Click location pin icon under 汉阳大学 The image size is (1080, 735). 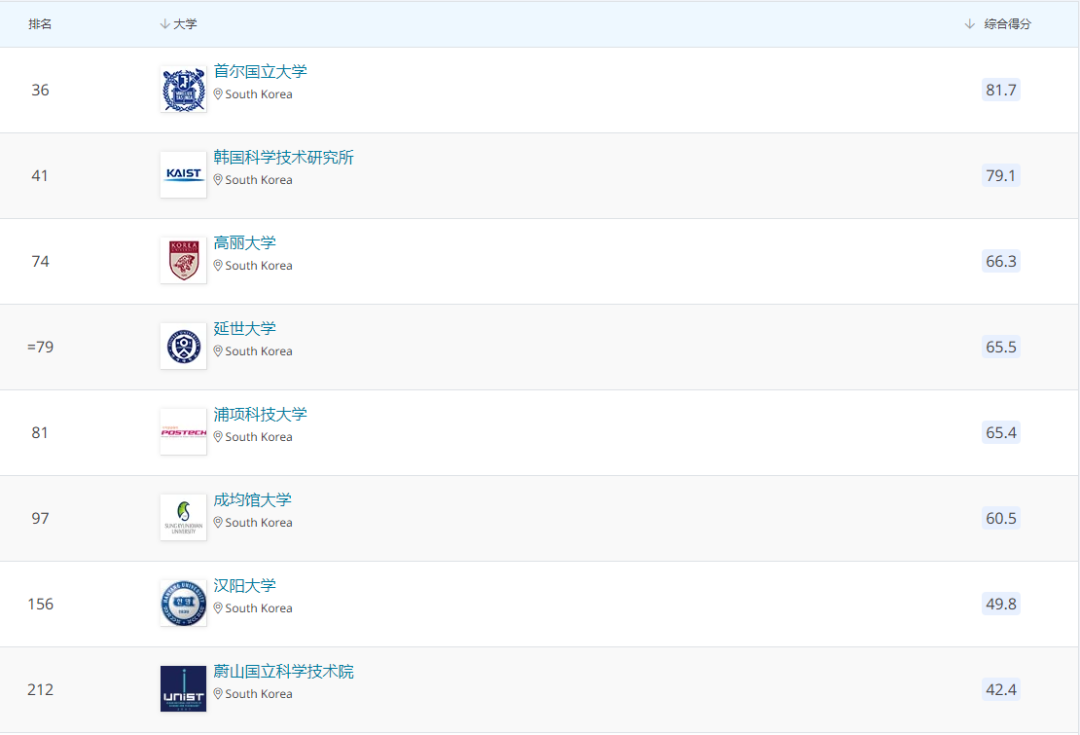(218, 608)
